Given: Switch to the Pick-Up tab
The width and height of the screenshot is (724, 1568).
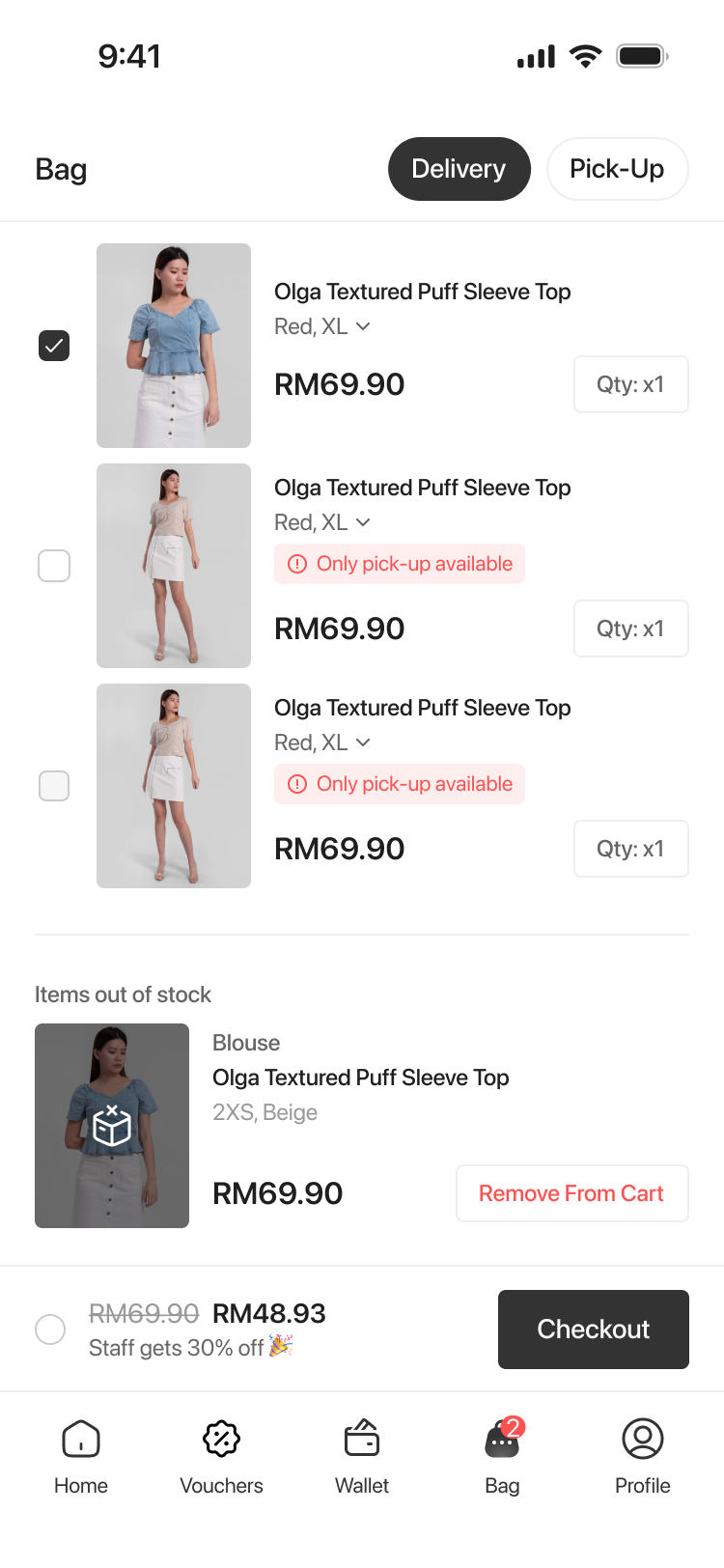Looking at the screenshot, I should click(617, 169).
